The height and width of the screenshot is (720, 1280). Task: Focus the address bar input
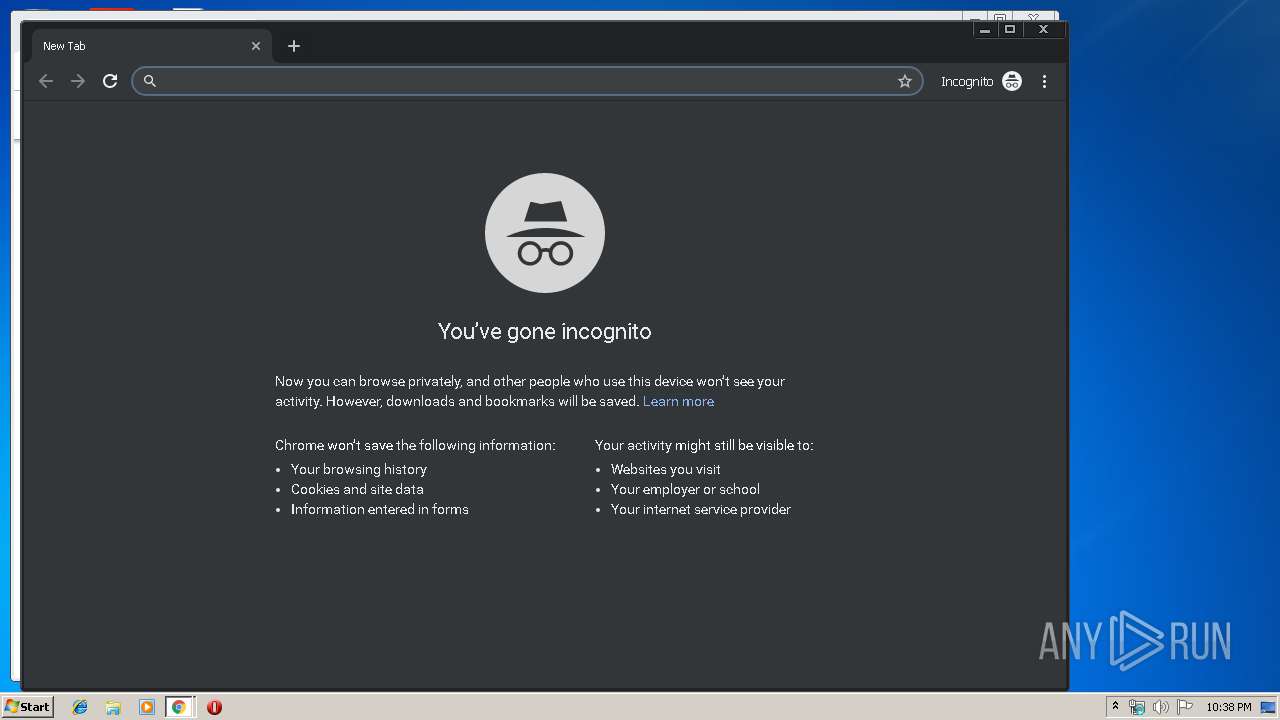(525, 81)
